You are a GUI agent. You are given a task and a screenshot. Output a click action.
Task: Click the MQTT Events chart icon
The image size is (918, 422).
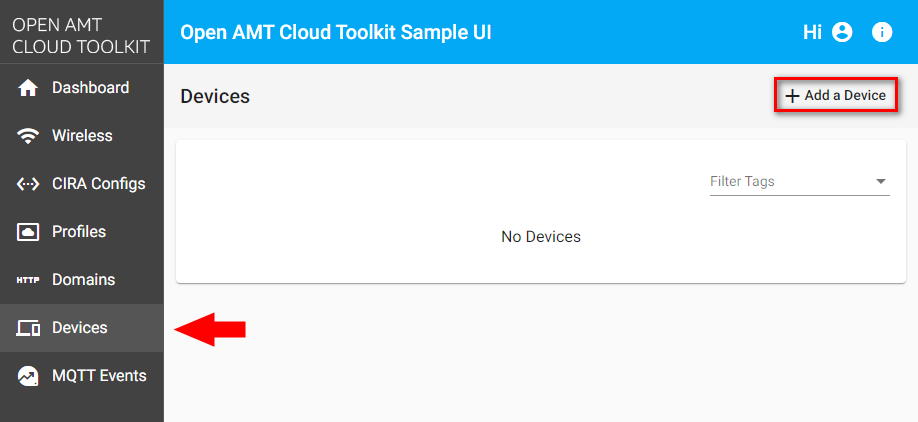click(x=29, y=376)
